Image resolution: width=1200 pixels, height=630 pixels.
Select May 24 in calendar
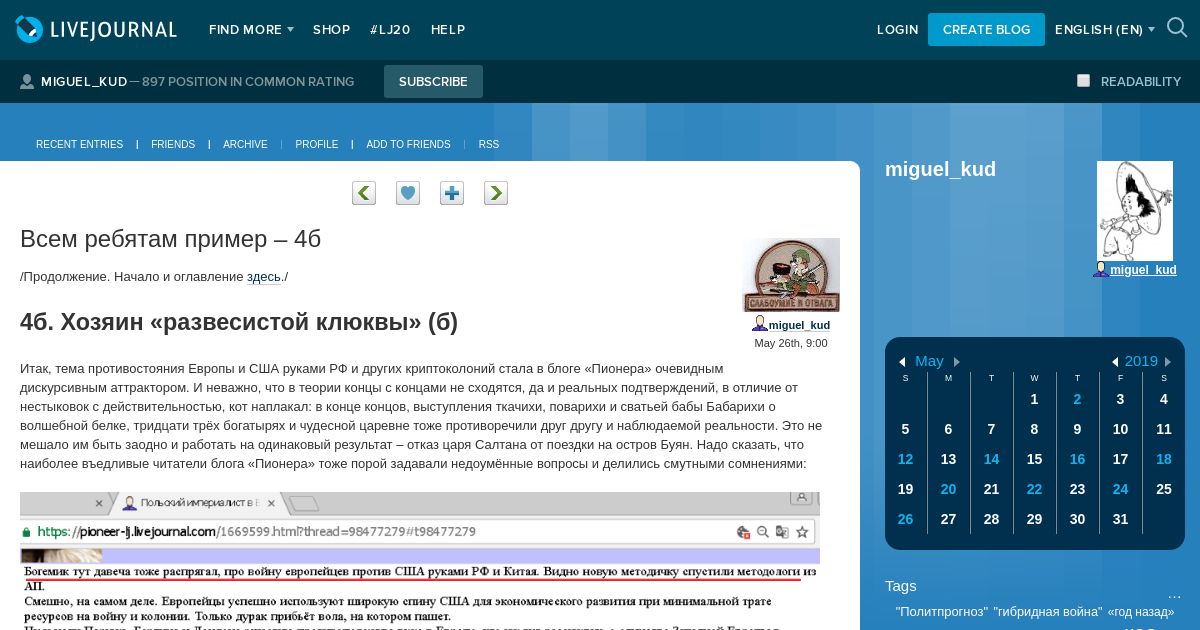click(1120, 489)
